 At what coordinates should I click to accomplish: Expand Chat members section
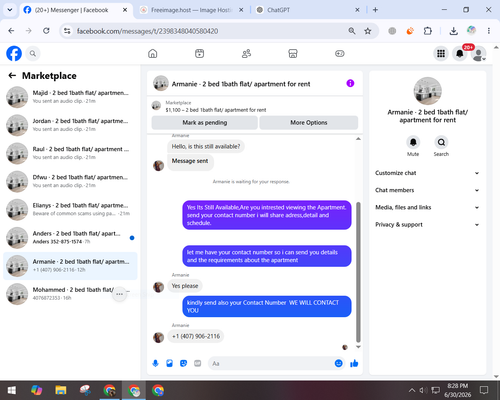427,190
